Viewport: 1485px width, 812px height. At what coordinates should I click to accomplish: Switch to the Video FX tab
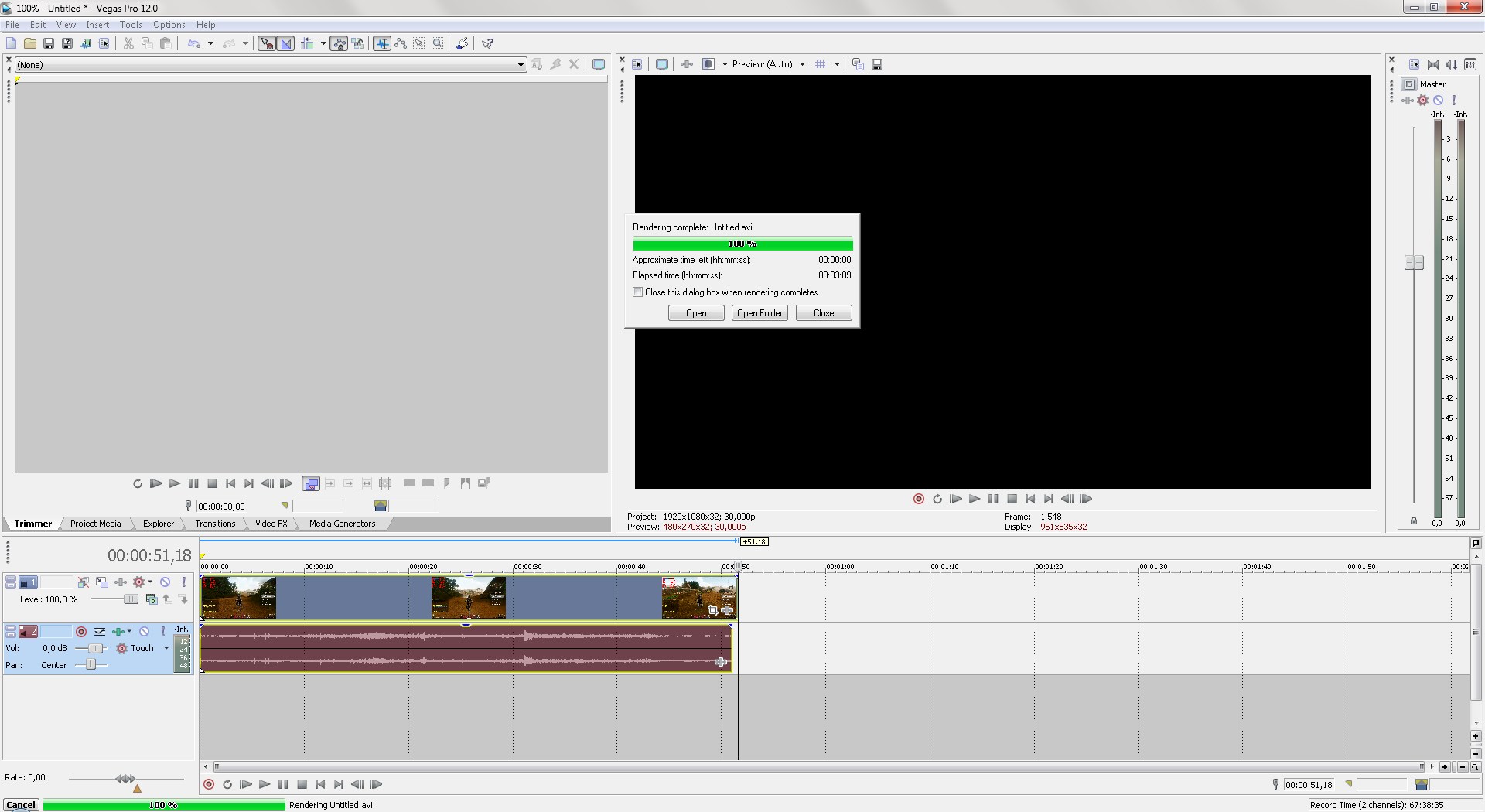click(x=271, y=524)
